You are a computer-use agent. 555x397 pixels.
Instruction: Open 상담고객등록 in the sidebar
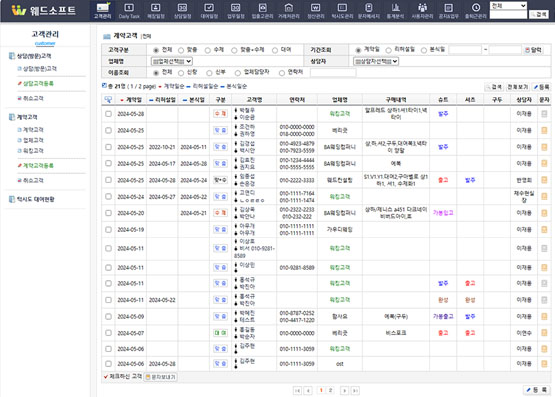38,84
